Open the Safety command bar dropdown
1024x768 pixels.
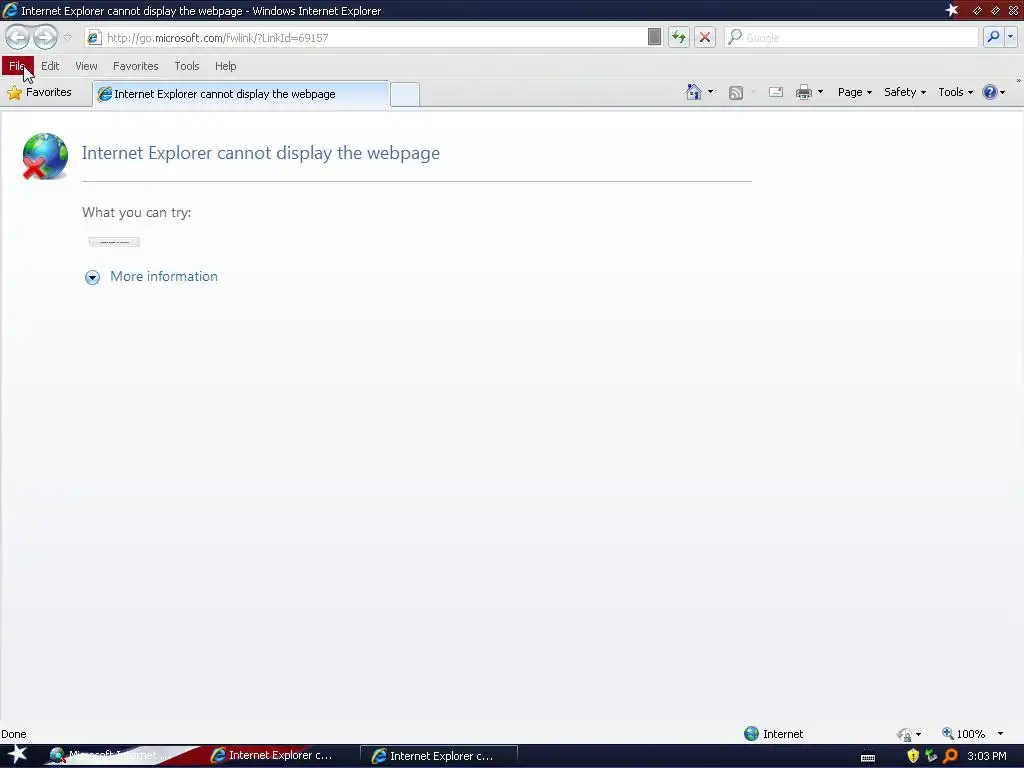pos(905,92)
